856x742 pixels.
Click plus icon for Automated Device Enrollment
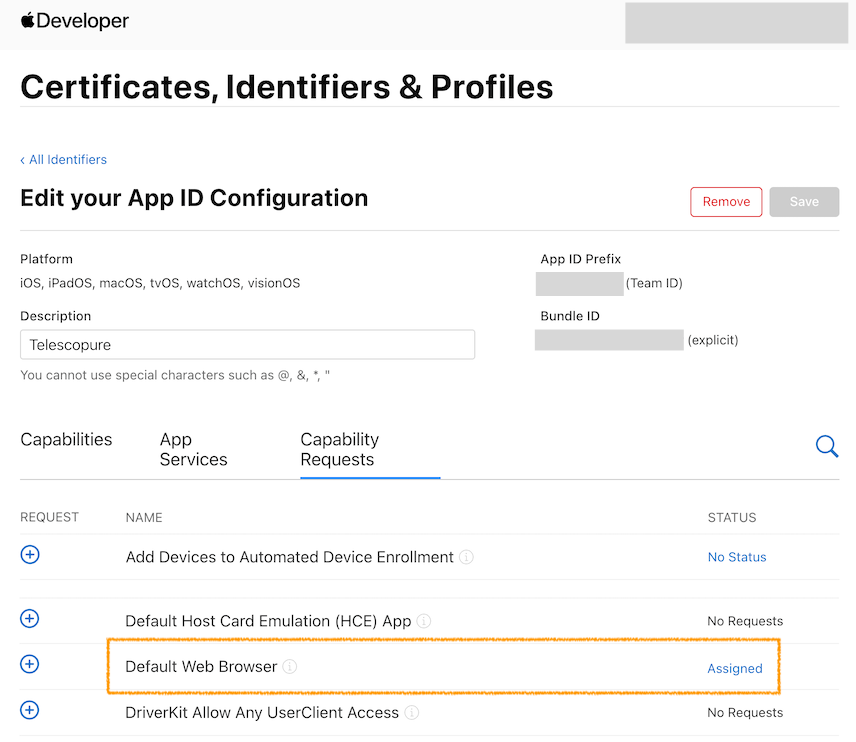click(30, 555)
